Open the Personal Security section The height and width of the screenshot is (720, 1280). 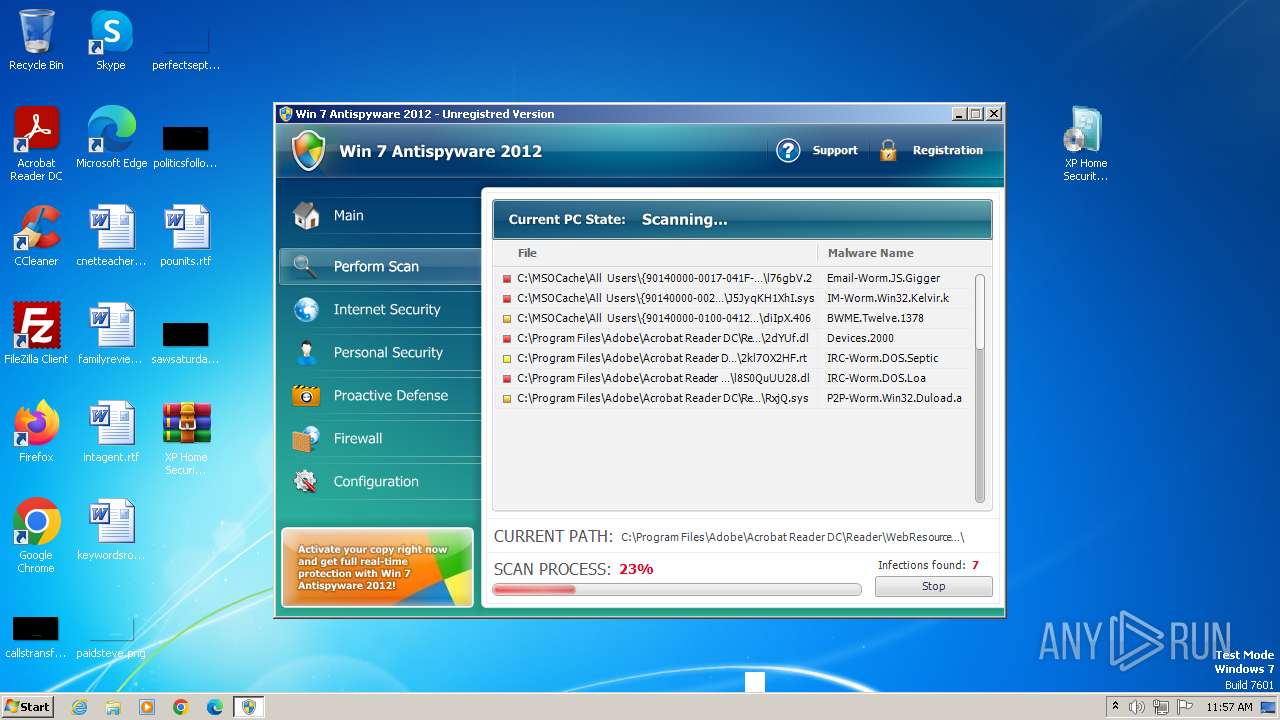click(379, 352)
